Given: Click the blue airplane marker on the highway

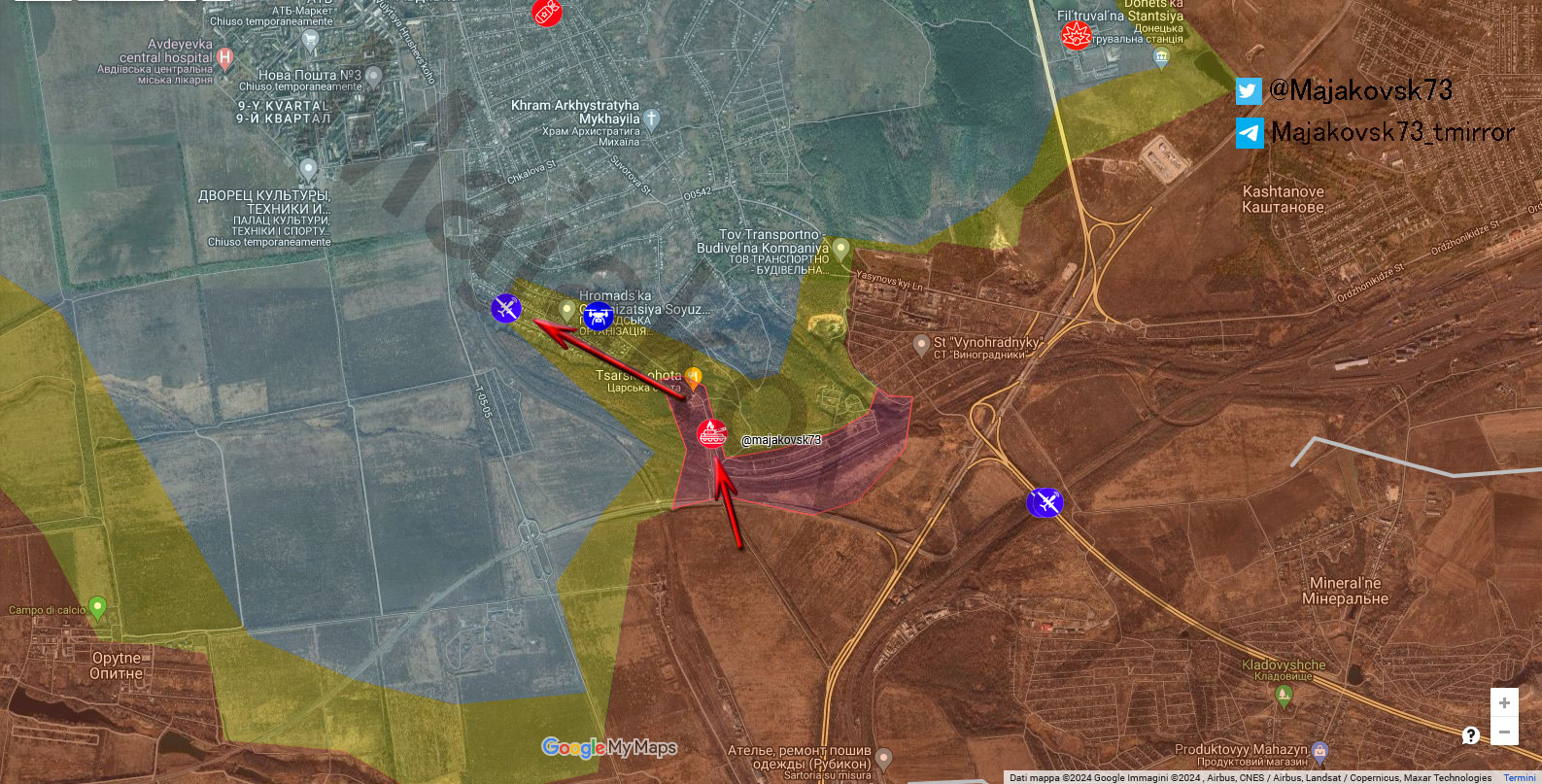Looking at the screenshot, I should pos(1045,502).
